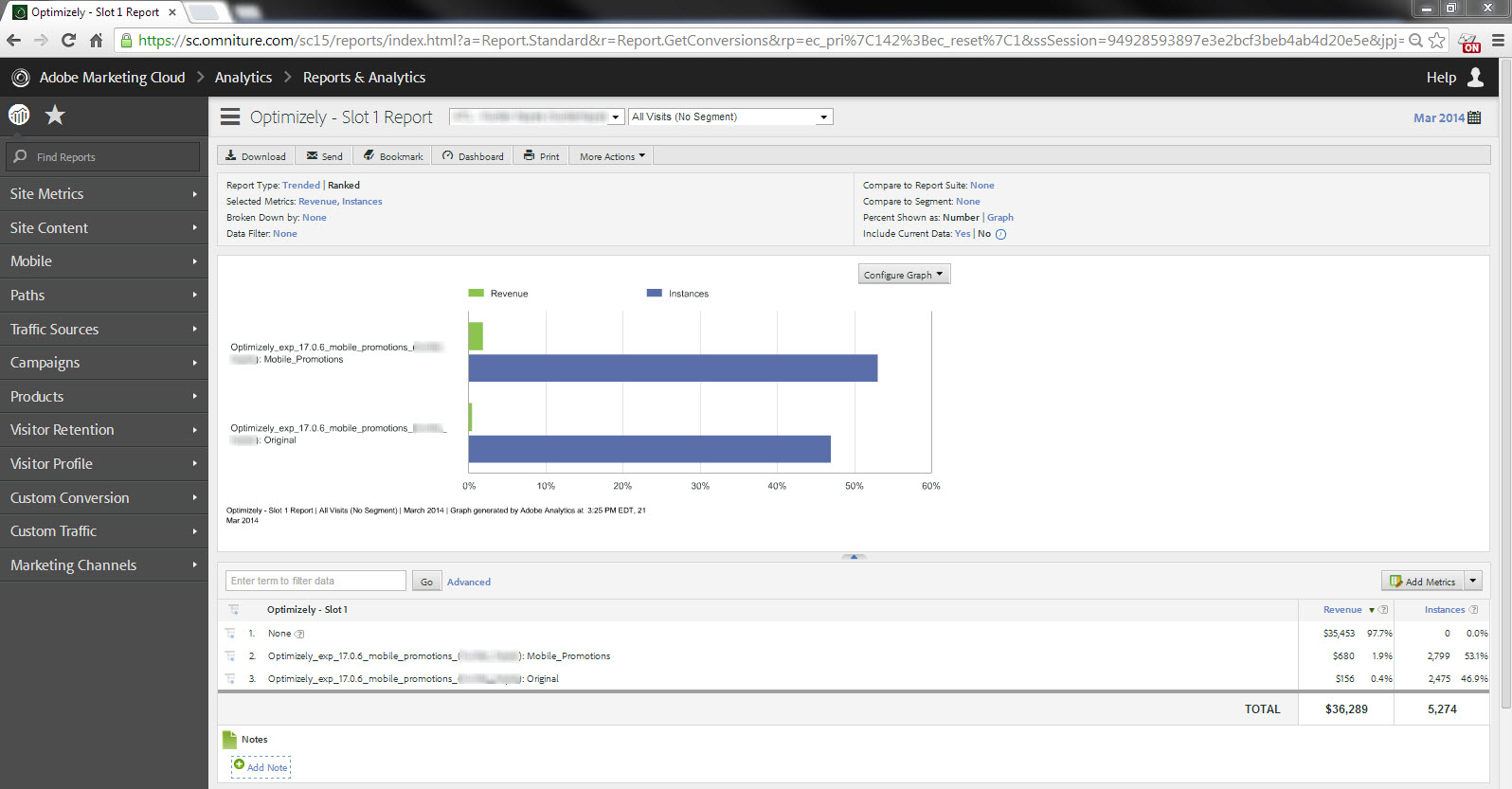Click the Advanced filter link
The width and height of the screenshot is (1512, 789).
coord(469,582)
